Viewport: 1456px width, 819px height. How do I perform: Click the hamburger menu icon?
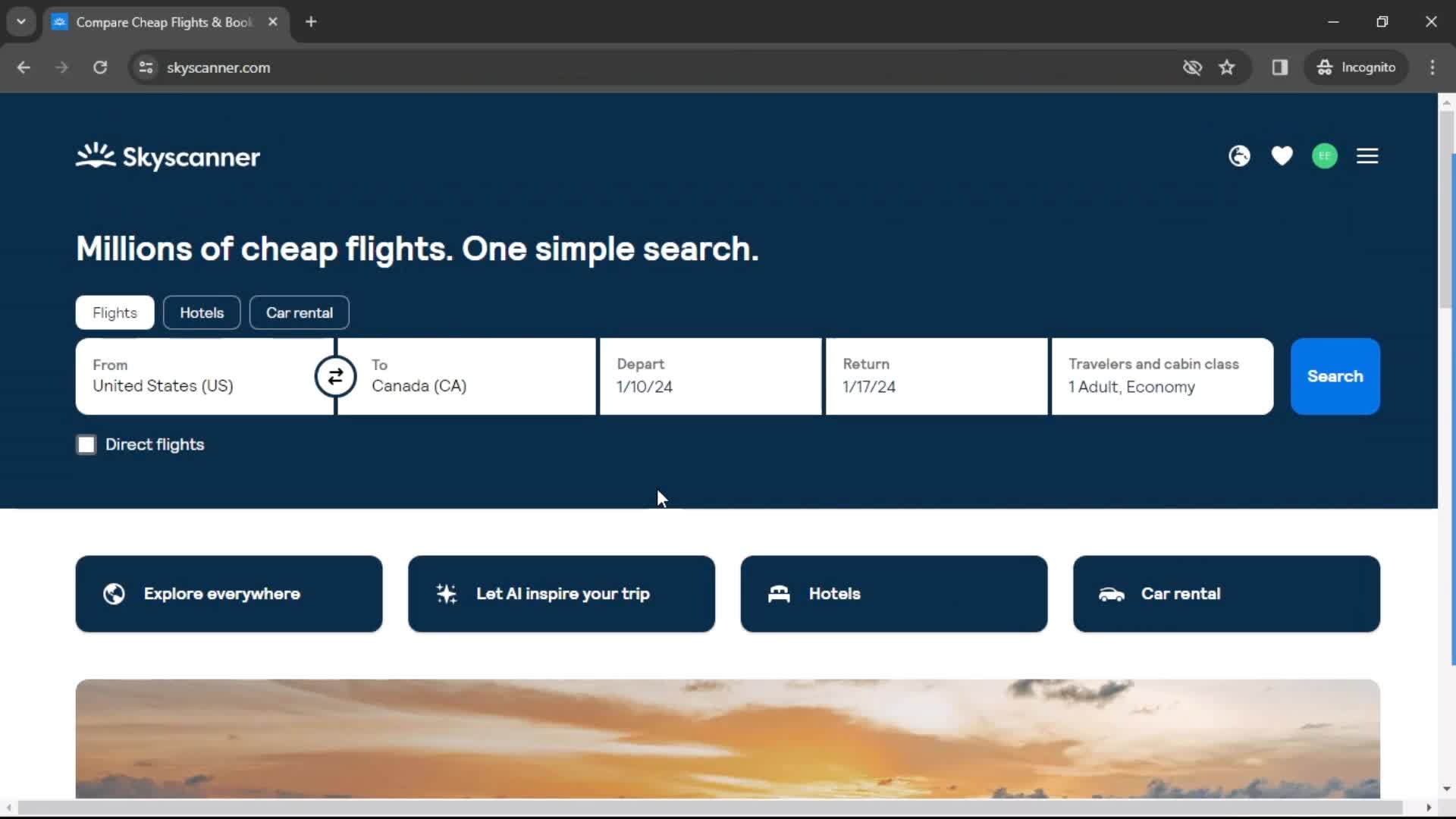pos(1368,156)
